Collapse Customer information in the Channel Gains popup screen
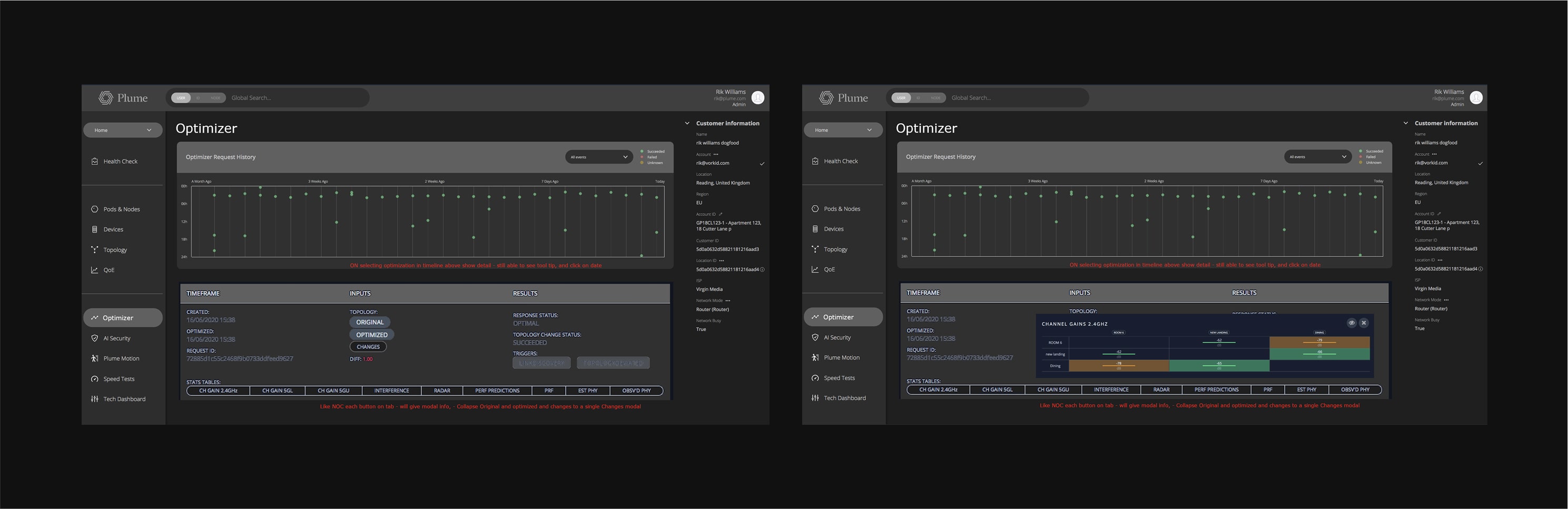This screenshot has height=509, width=1568. [x=1405, y=124]
